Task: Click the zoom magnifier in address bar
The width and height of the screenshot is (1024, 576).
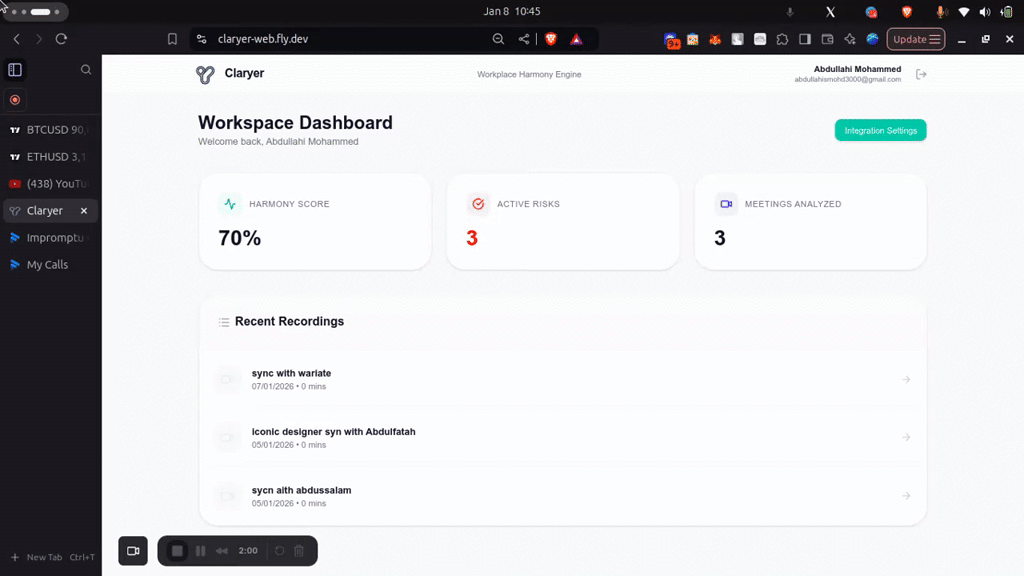Action: click(x=498, y=39)
